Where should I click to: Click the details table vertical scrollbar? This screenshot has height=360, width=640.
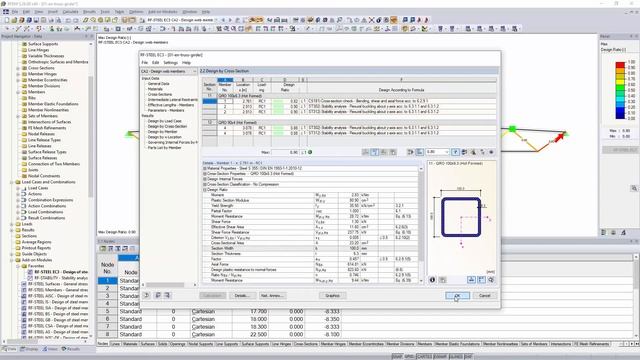point(421,224)
